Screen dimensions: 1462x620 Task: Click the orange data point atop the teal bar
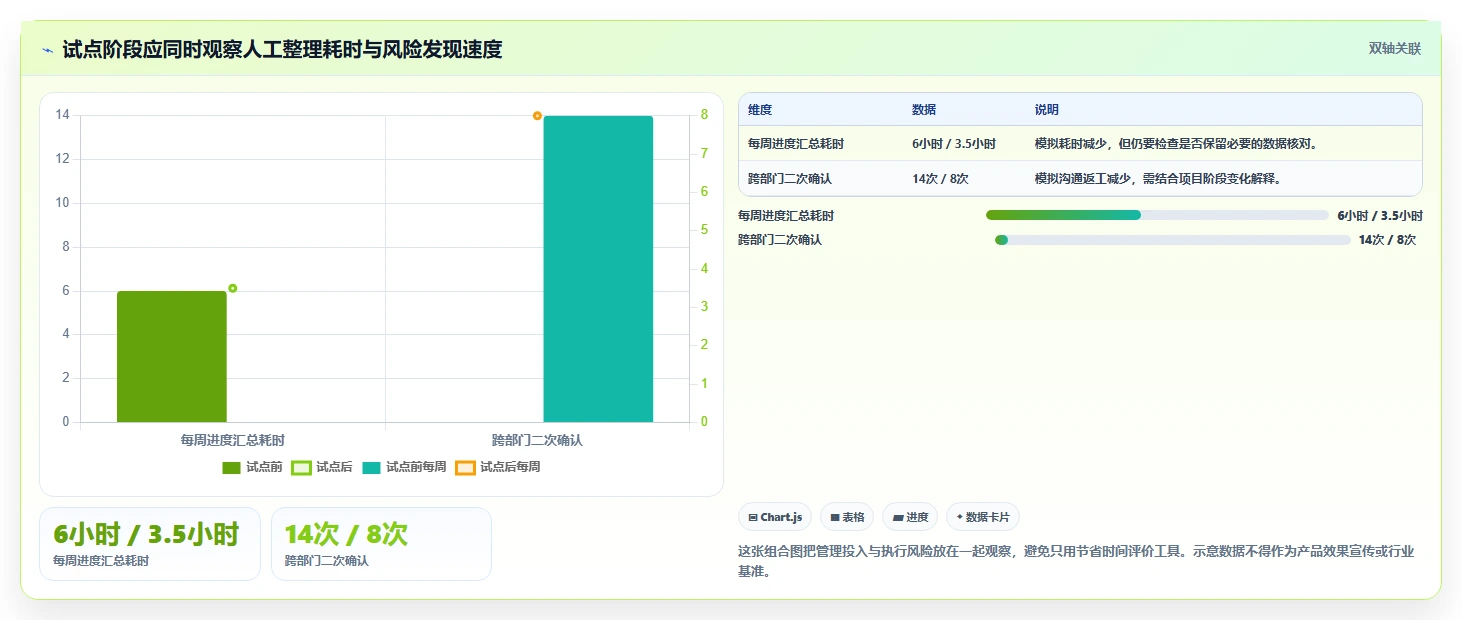pos(537,116)
